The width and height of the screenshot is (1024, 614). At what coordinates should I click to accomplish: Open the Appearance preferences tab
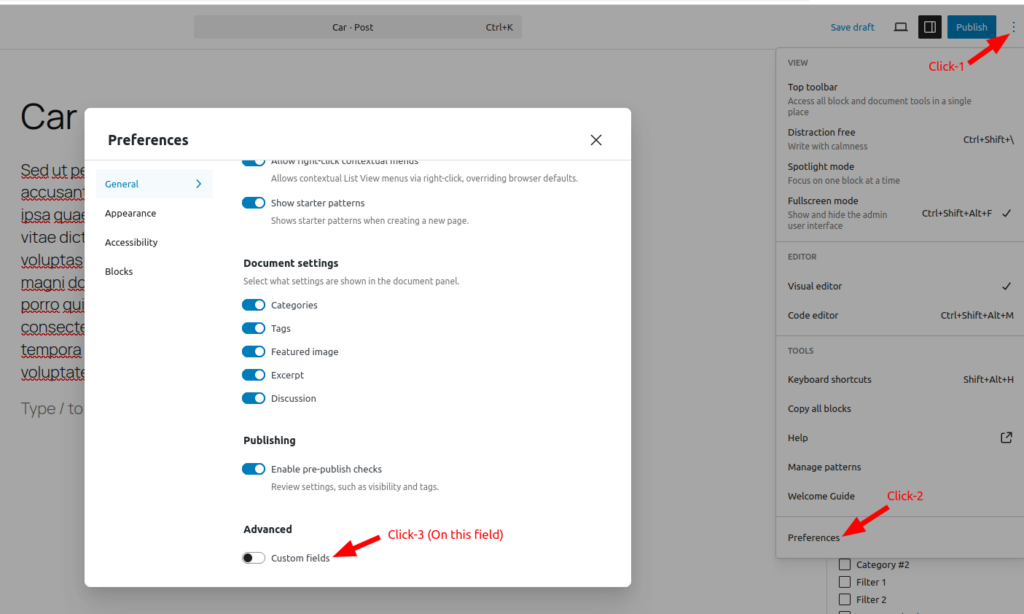pos(131,213)
